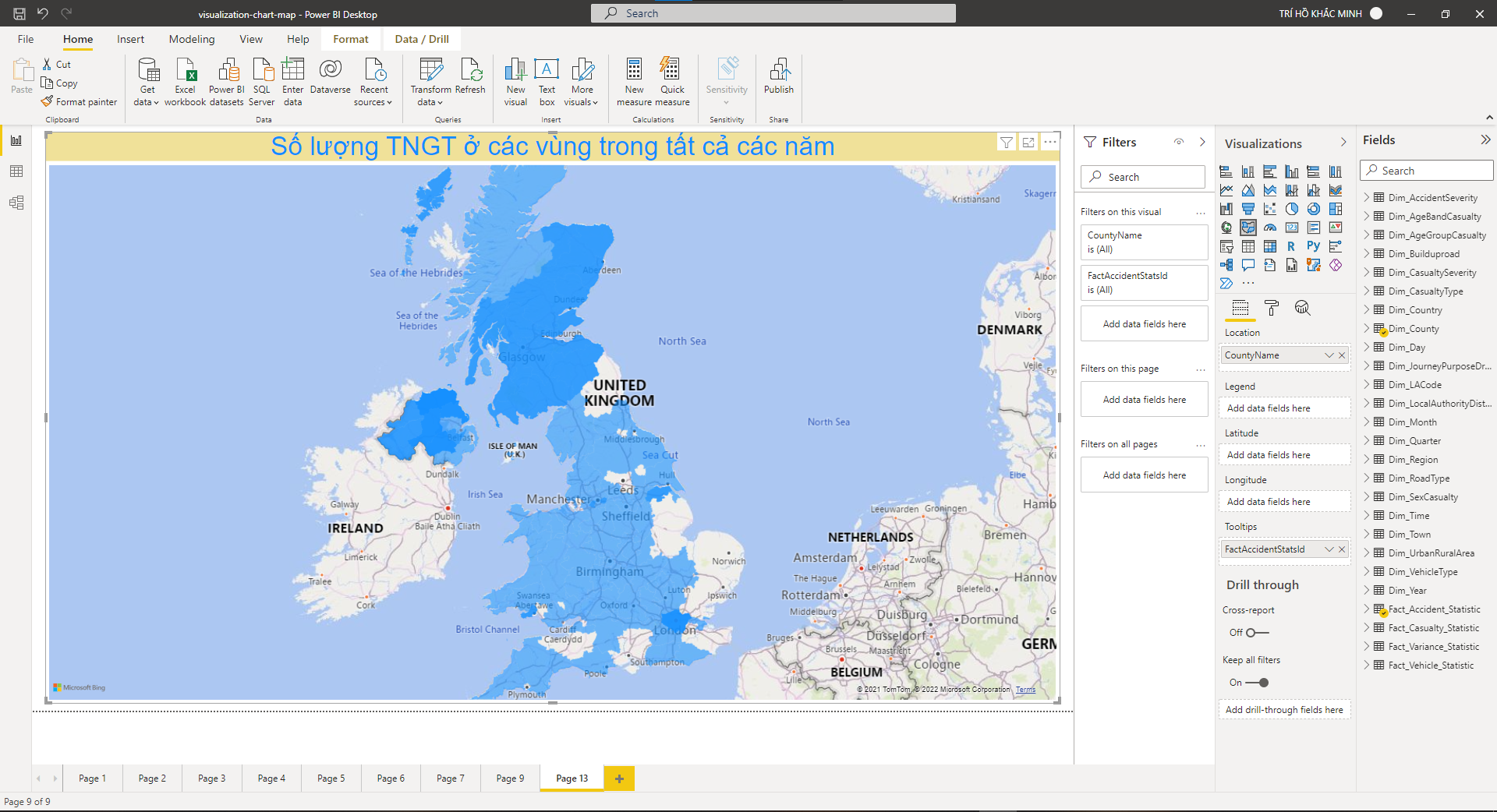The height and width of the screenshot is (812, 1497).
Task: Select the Line chart visualization
Action: 1226,190
